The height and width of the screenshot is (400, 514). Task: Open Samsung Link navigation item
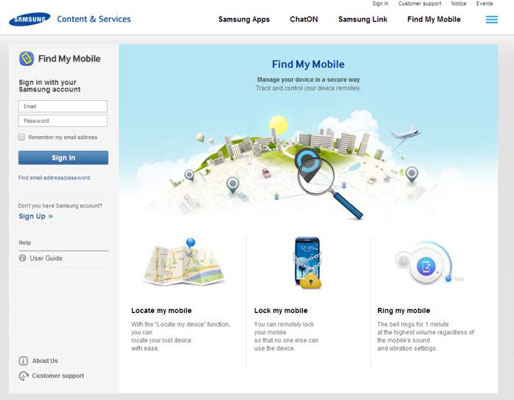pos(363,19)
